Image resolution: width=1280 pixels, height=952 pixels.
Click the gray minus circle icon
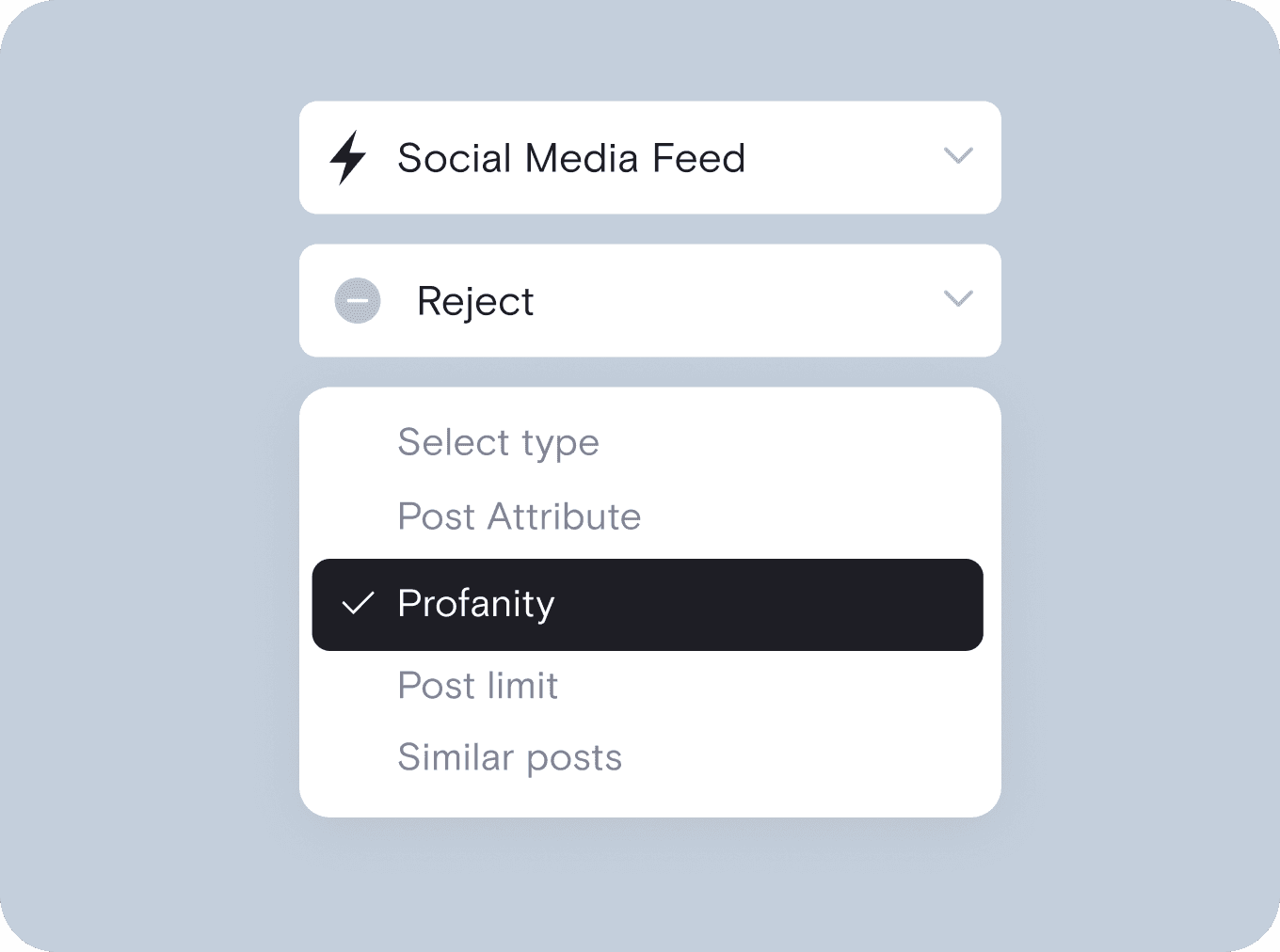pos(358,301)
